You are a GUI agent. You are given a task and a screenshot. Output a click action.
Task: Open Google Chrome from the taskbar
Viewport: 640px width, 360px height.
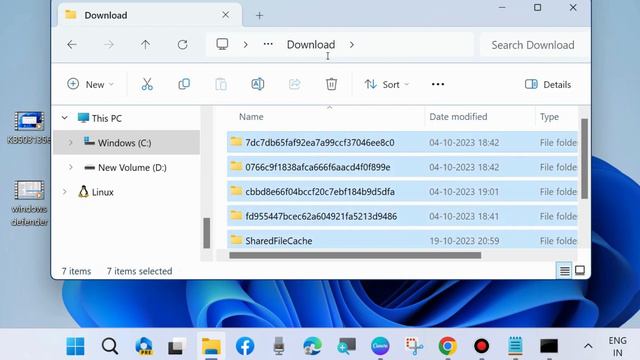[x=447, y=346]
